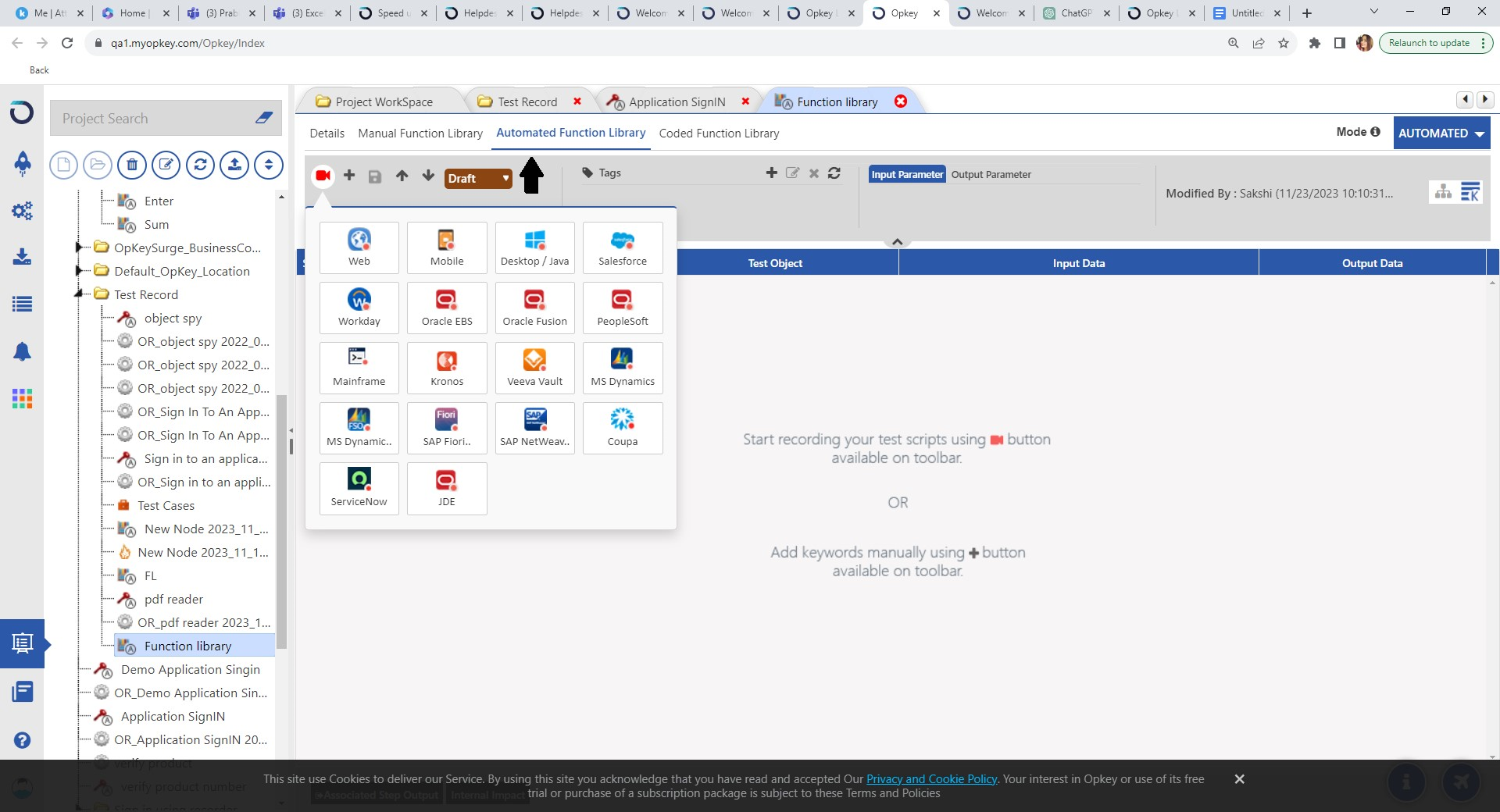Refresh the project tree
Screen dimensions: 1500x812
200,165
